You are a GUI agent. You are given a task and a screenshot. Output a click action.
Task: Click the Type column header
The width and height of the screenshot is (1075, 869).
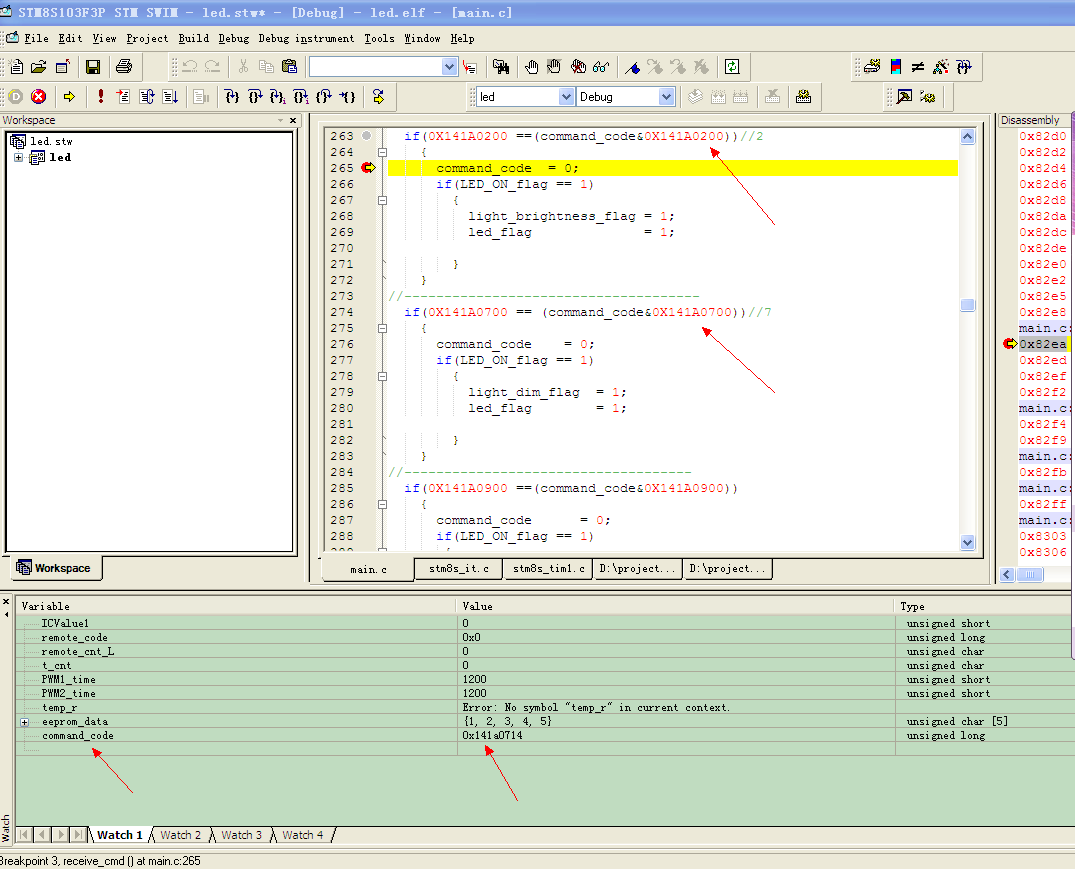984,607
